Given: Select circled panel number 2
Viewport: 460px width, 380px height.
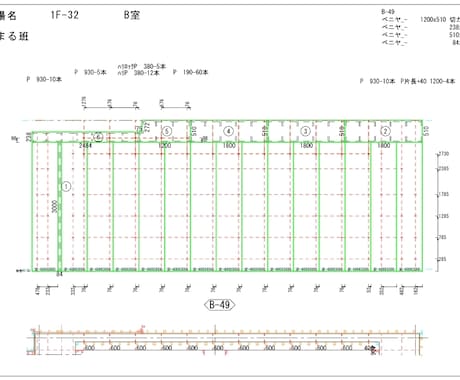Looking at the screenshot, I should tap(385, 131).
